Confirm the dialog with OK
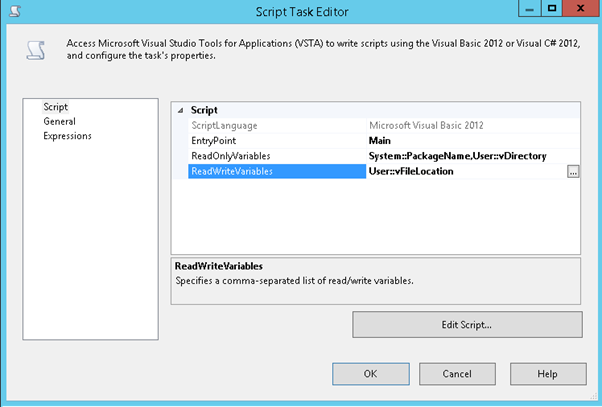Image resolution: width=602 pixels, height=407 pixels. pyautogui.click(x=370, y=373)
